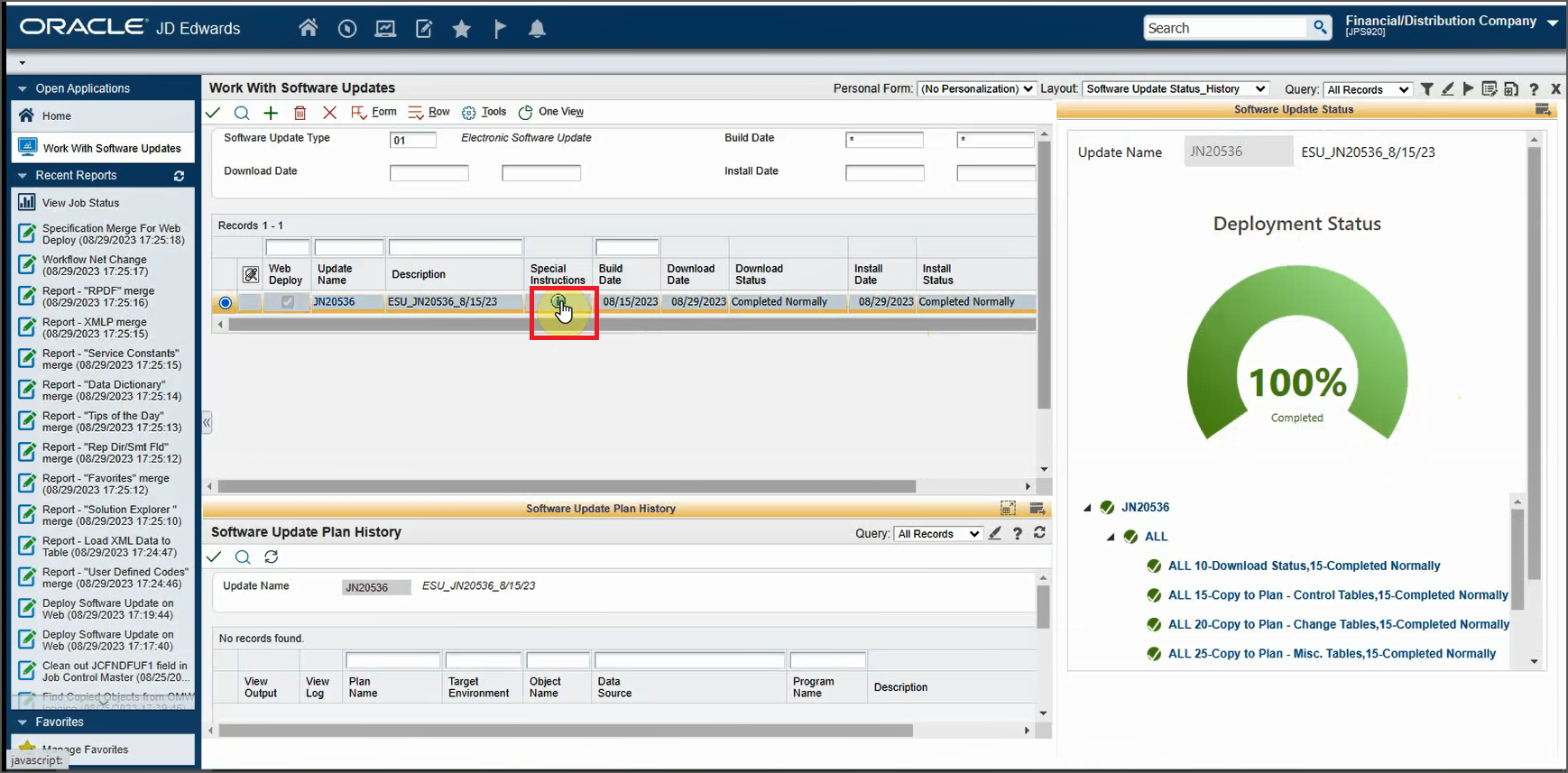Image resolution: width=1568 pixels, height=773 pixels.
Task: Click the help question mark in Plan History header
Action: tap(1018, 533)
